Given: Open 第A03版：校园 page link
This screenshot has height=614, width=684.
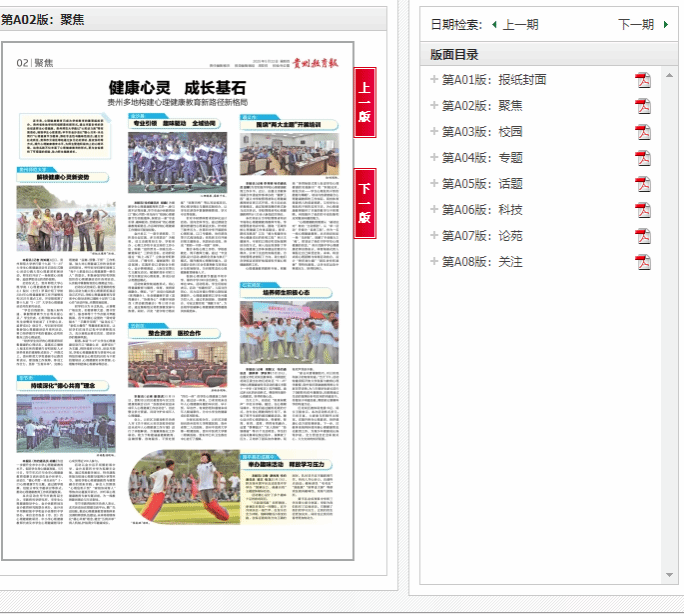Looking at the screenshot, I should (482, 132).
